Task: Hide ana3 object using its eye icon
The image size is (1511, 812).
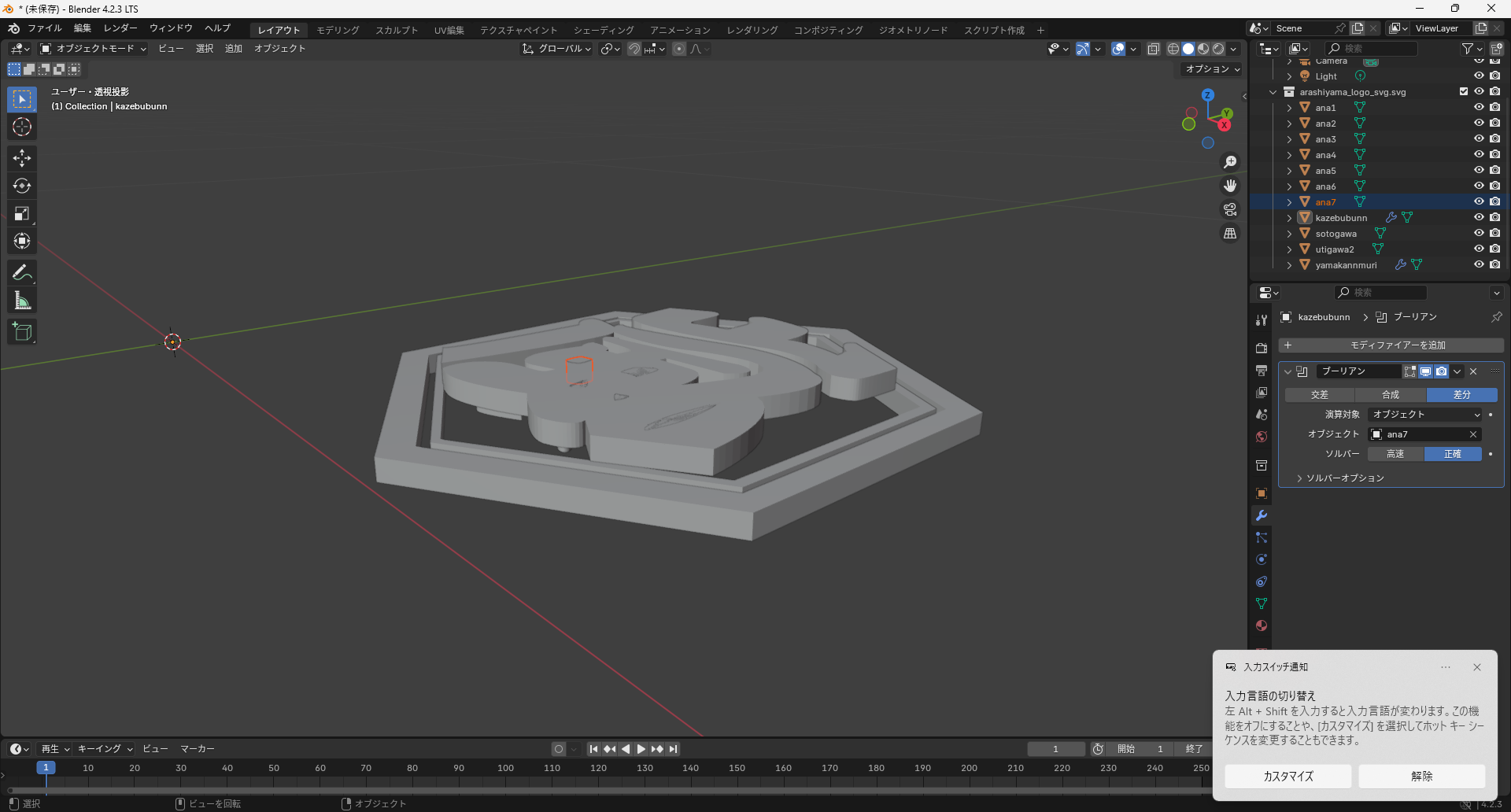Action: 1479,139
